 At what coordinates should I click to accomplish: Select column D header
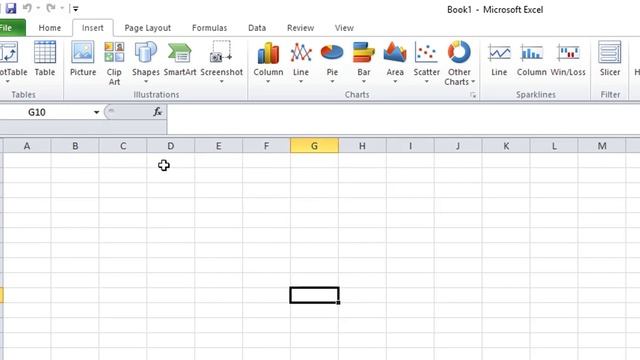(171, 146)
